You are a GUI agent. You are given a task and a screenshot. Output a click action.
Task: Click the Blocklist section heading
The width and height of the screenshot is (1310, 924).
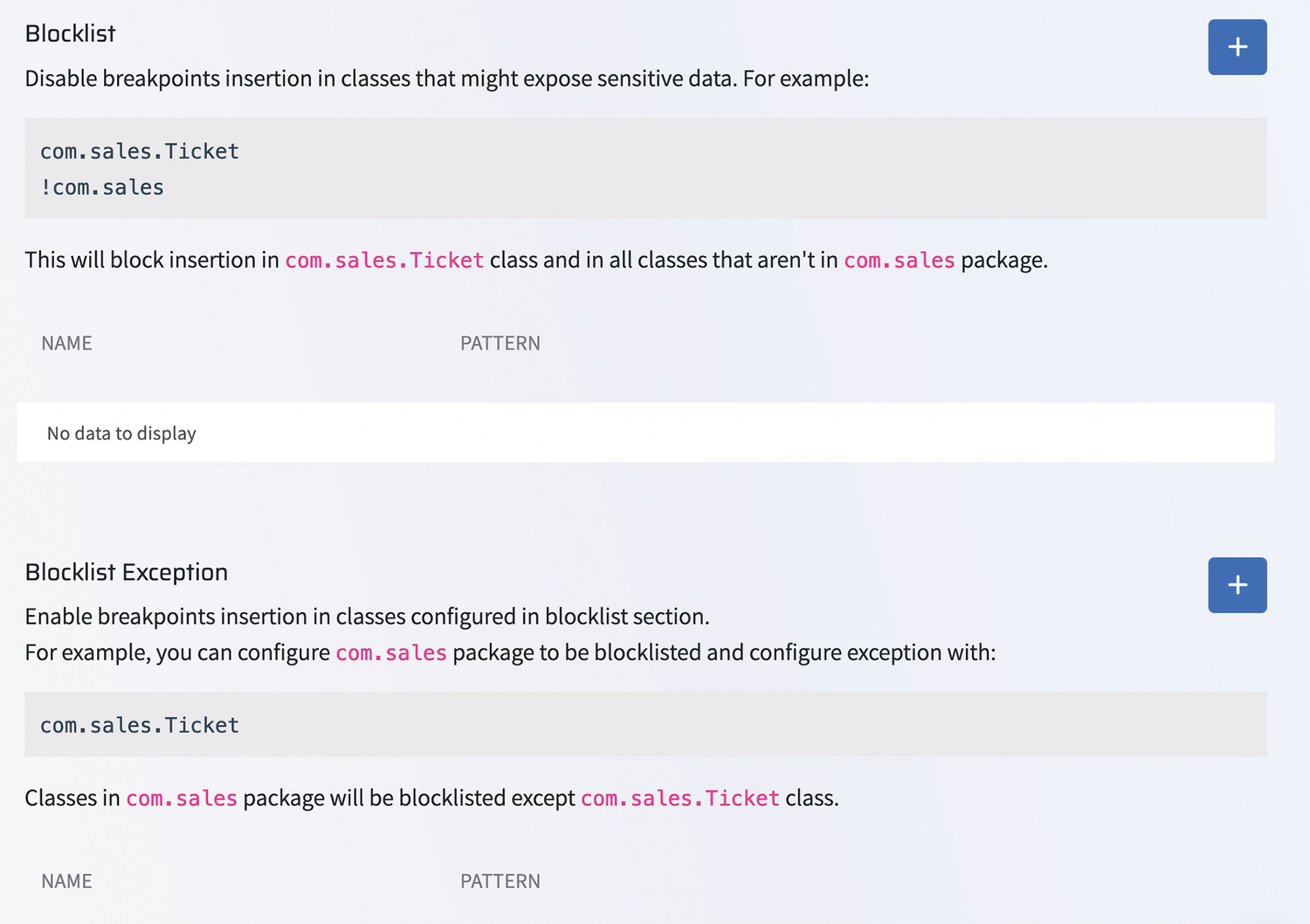coord(70,33)
